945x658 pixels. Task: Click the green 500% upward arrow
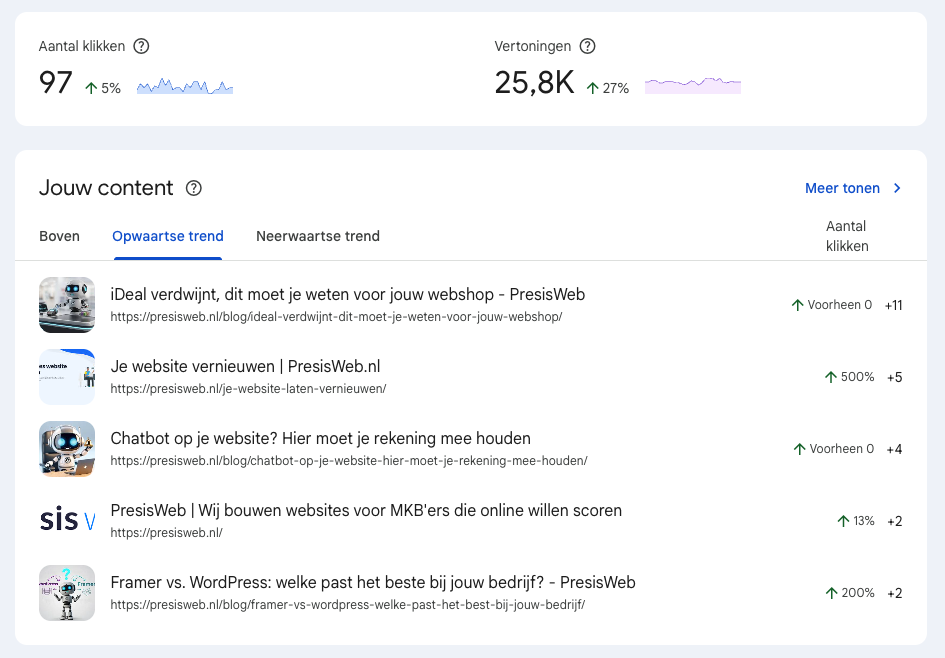click(830, 377)
